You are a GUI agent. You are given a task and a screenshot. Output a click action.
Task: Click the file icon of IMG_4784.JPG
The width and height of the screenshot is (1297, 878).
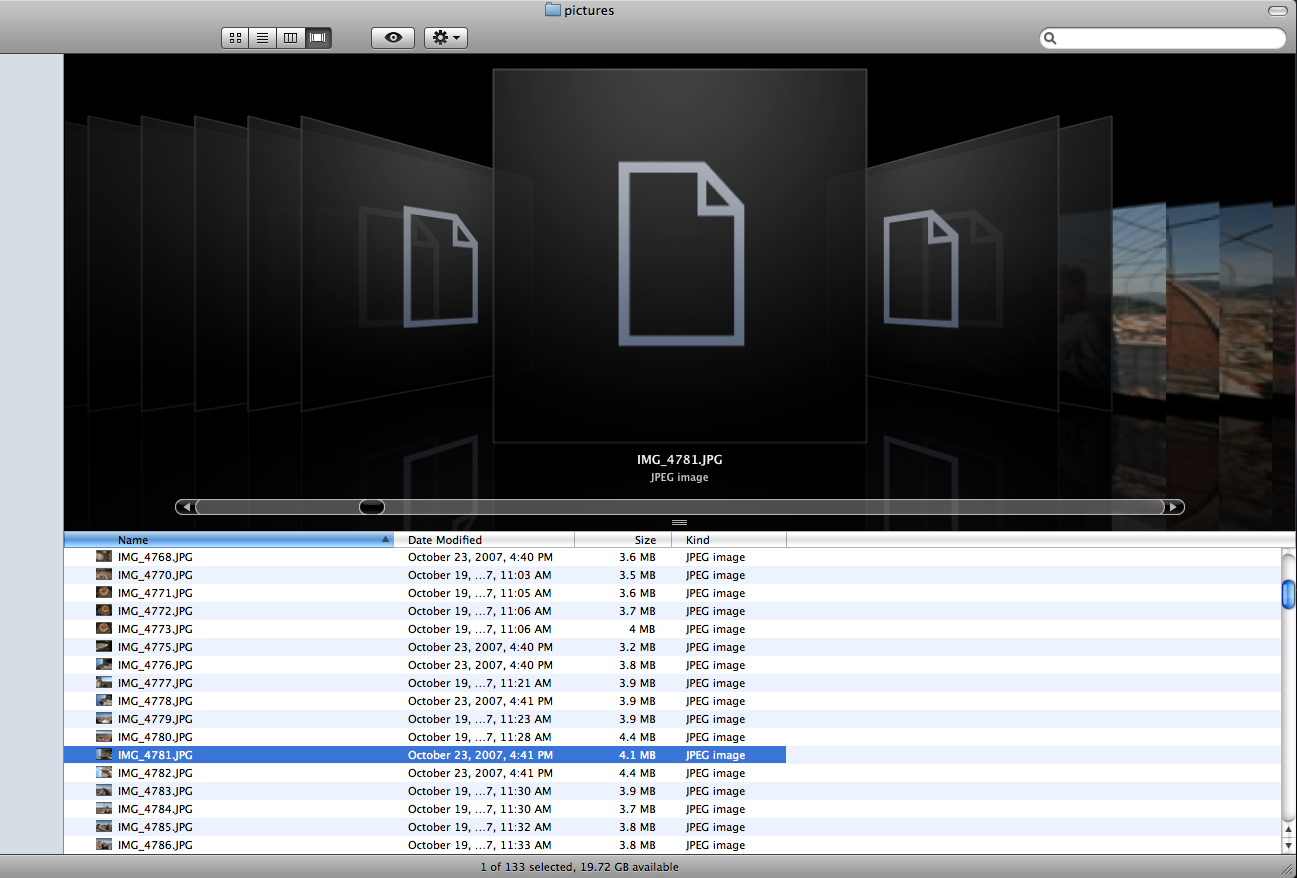tap(104, 809)
